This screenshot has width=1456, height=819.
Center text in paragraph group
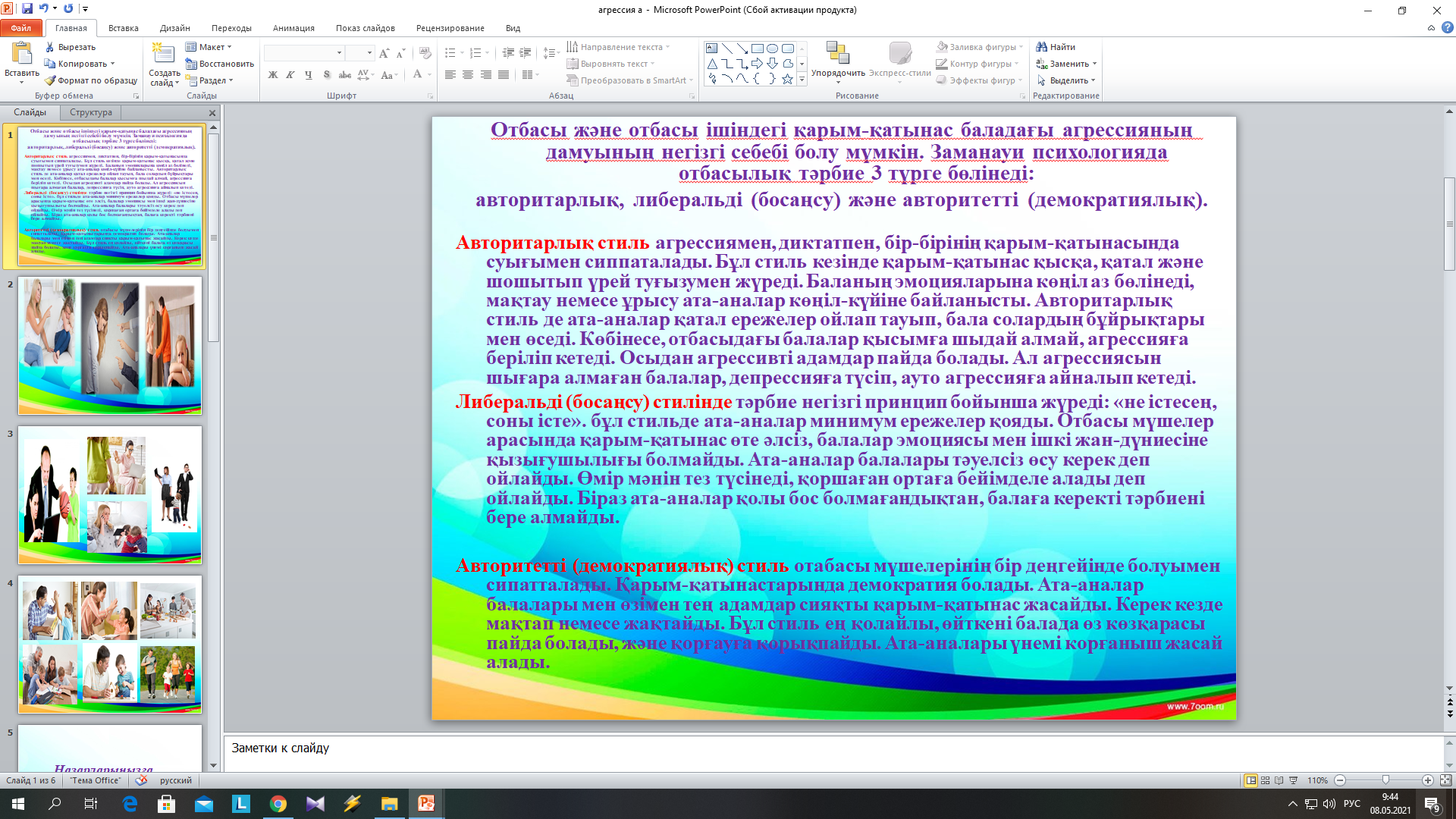468,74
